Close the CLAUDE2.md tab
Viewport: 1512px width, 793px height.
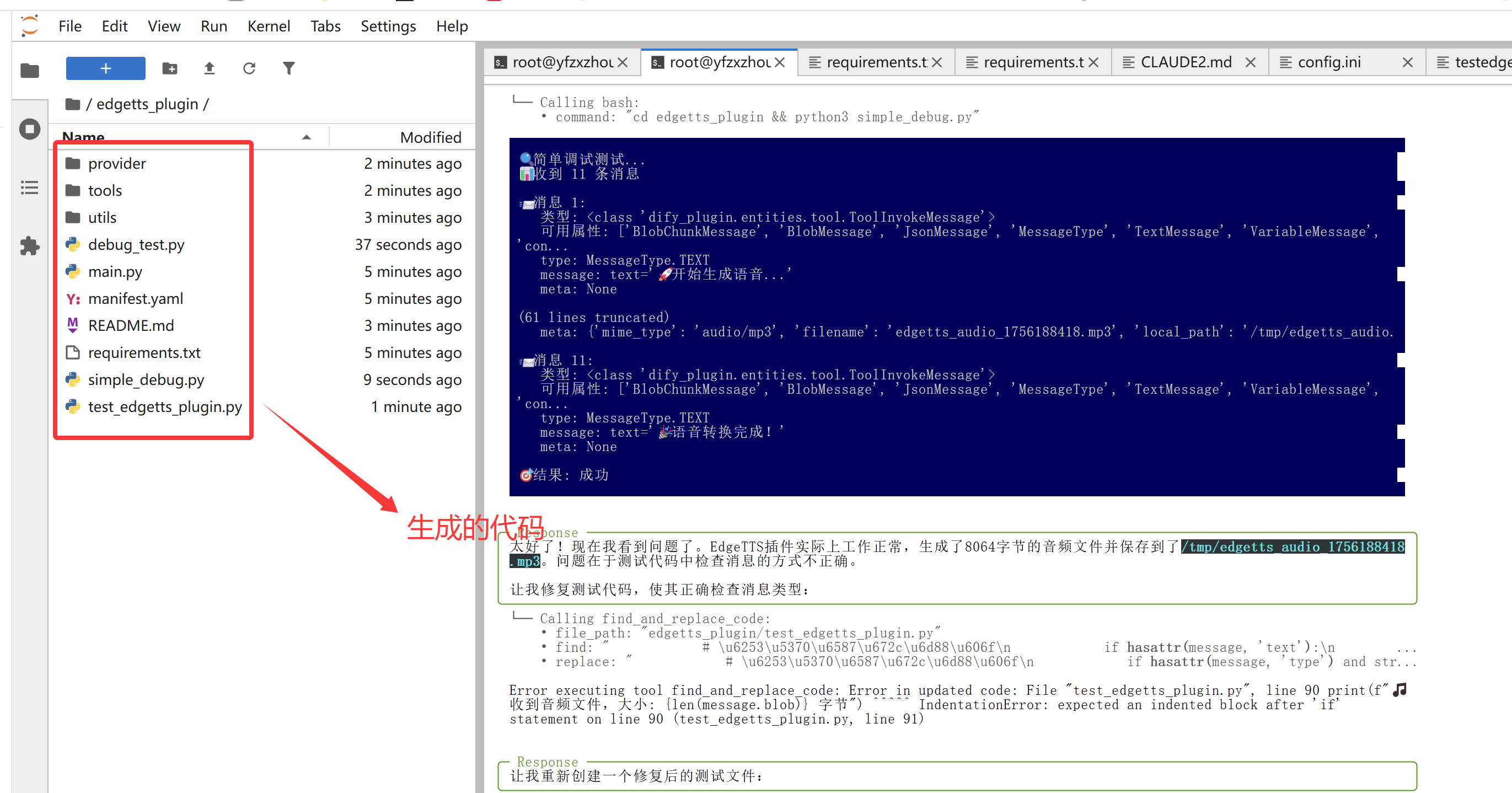tap(1250, 62)
